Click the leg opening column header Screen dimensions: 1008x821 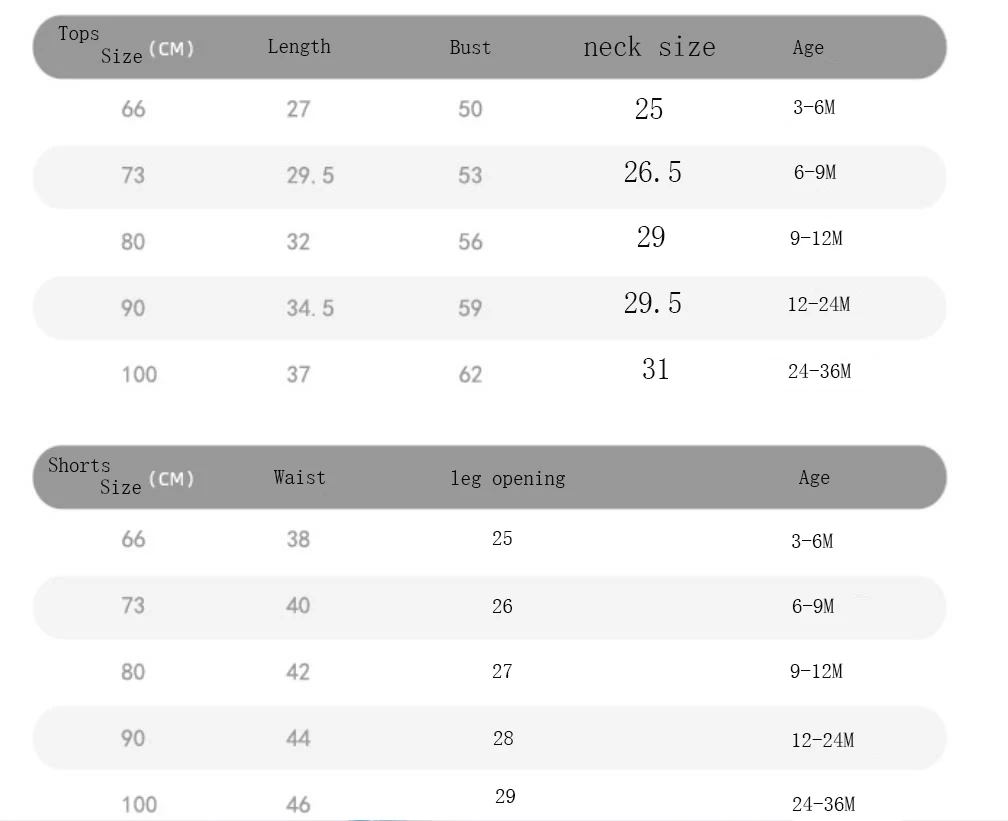(508, 478)
